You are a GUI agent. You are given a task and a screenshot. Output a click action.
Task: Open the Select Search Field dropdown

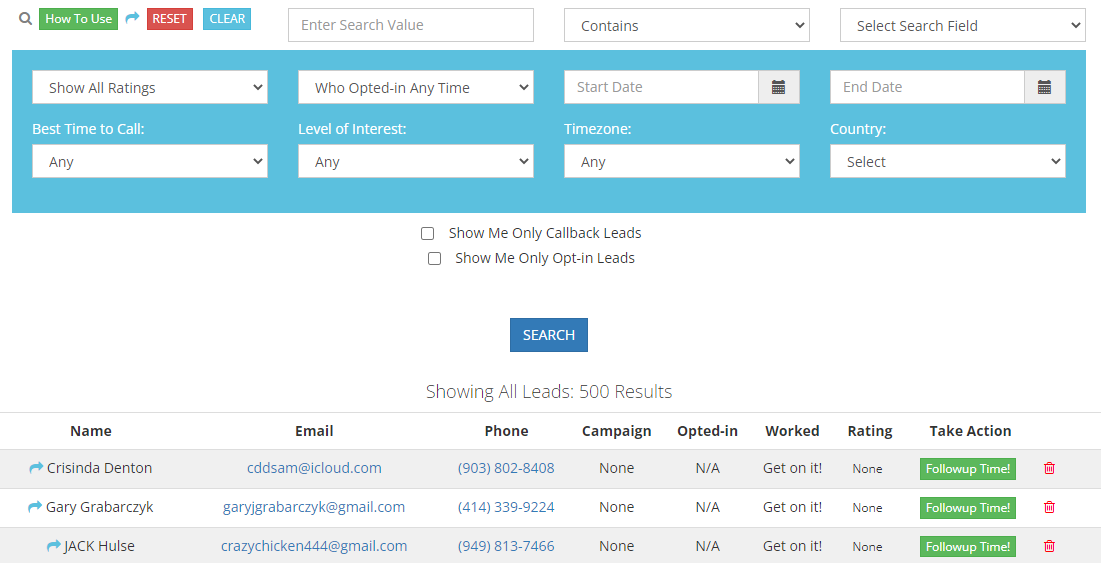(963, 25)
